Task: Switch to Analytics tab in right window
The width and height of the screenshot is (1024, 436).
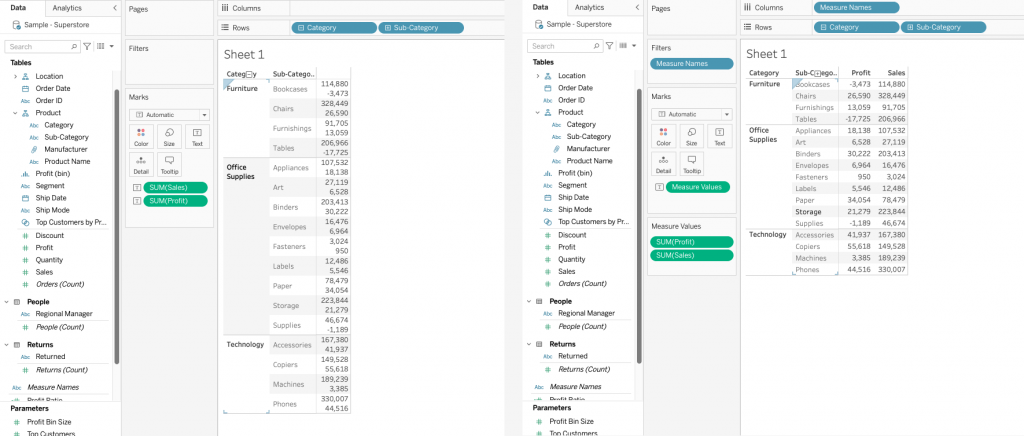Action: 590,7
